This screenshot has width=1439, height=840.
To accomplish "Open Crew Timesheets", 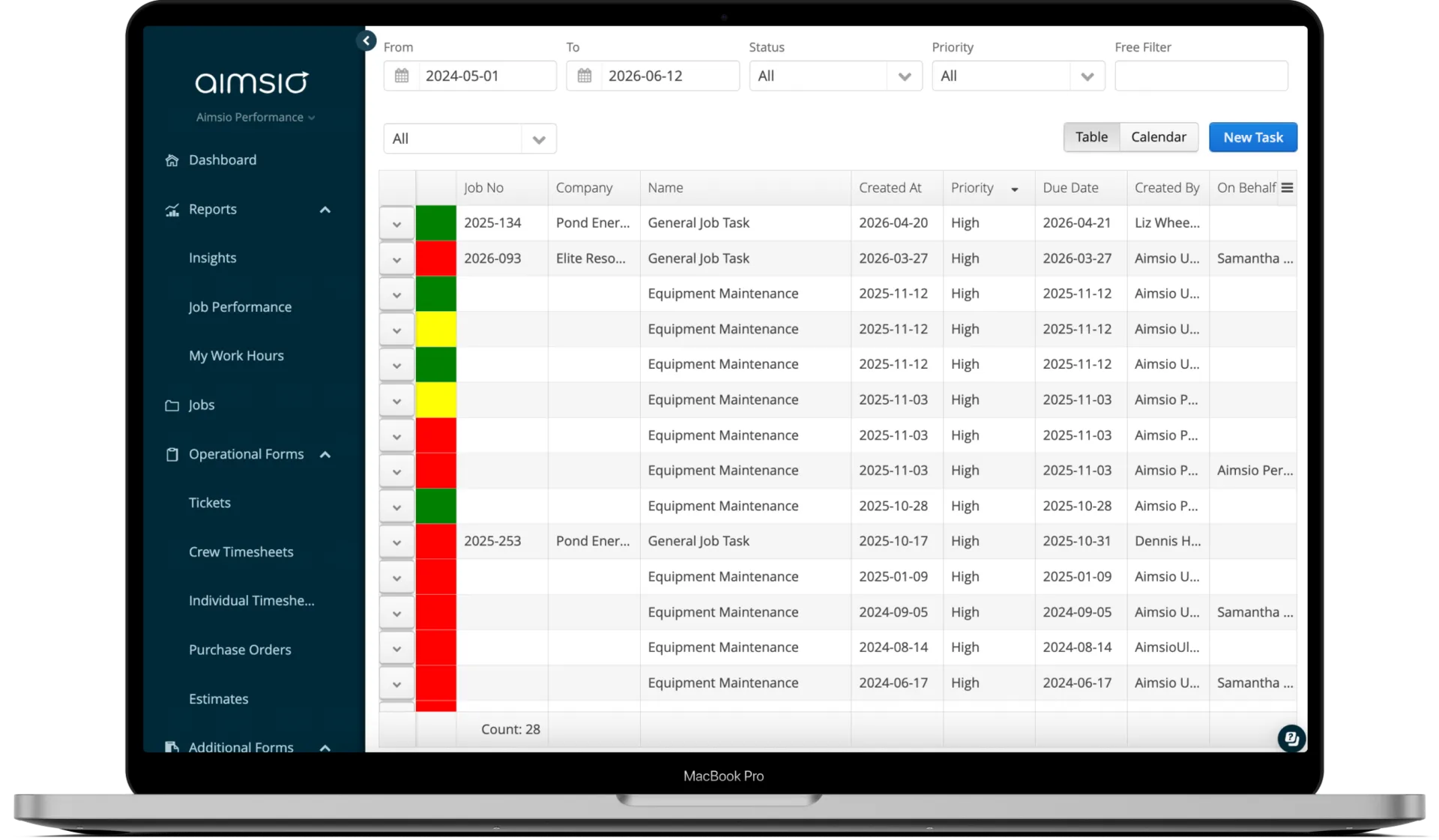I will click(241, 552).
